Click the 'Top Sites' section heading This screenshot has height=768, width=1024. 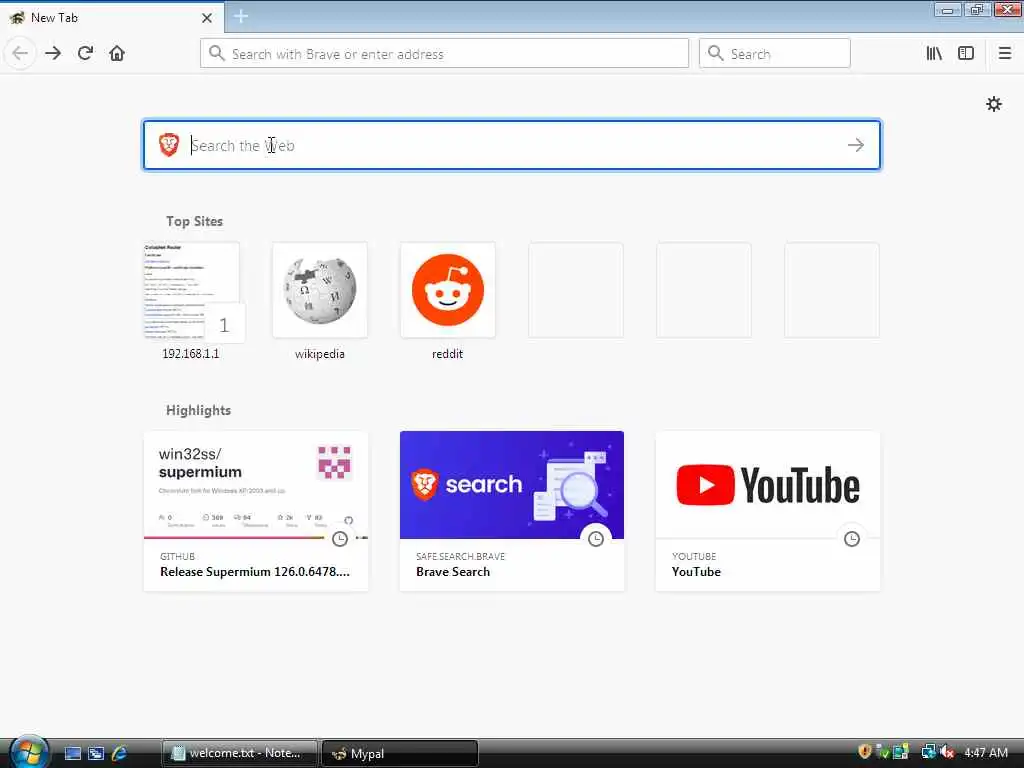pos(194,221)
